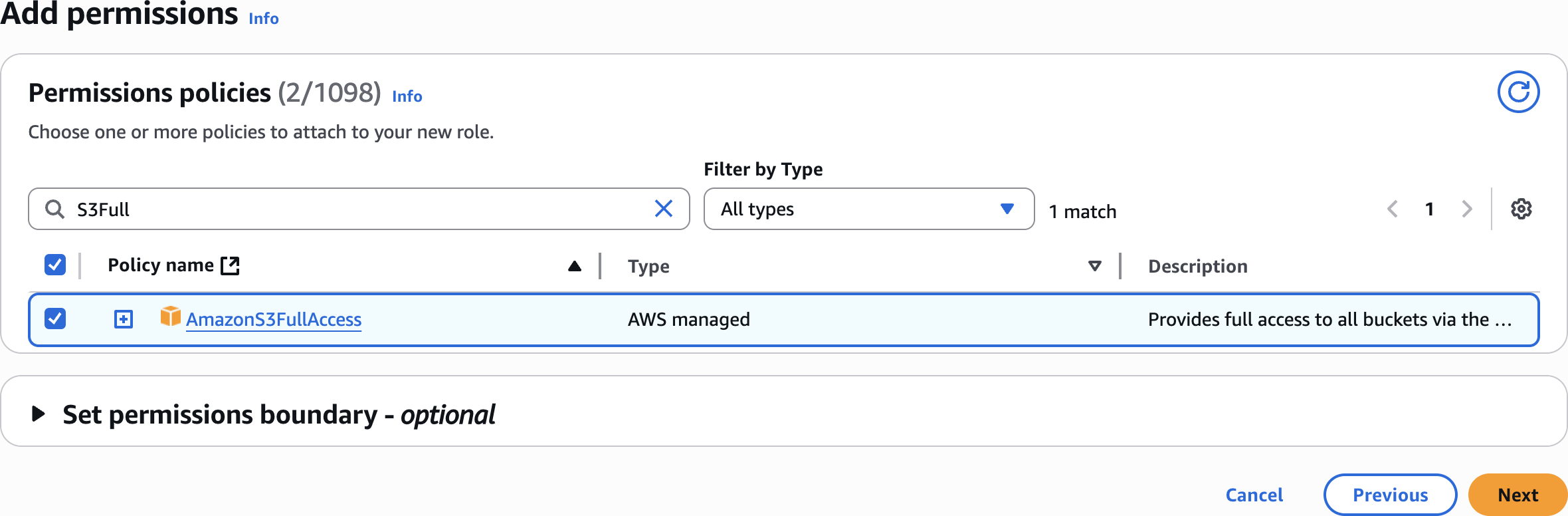The width and height of the screenshot is (1568, 516).
Task: Toggle the select-all policies checkbox
Action: point(55,265)
